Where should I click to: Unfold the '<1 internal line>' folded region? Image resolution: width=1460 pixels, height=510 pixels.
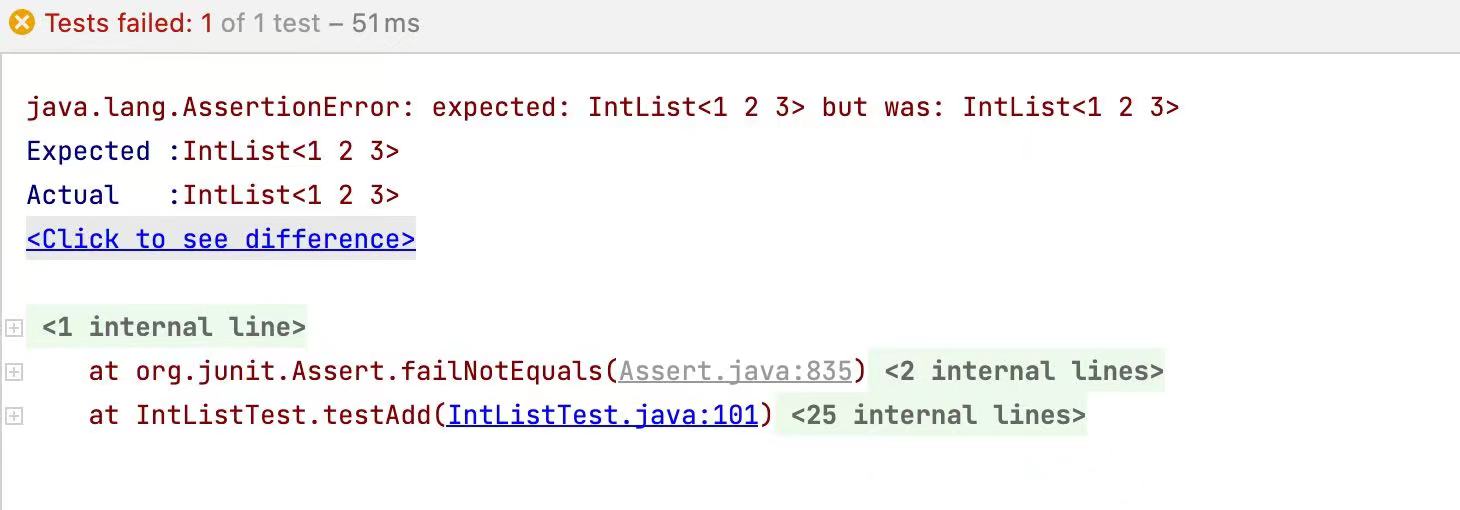[173, 327]
